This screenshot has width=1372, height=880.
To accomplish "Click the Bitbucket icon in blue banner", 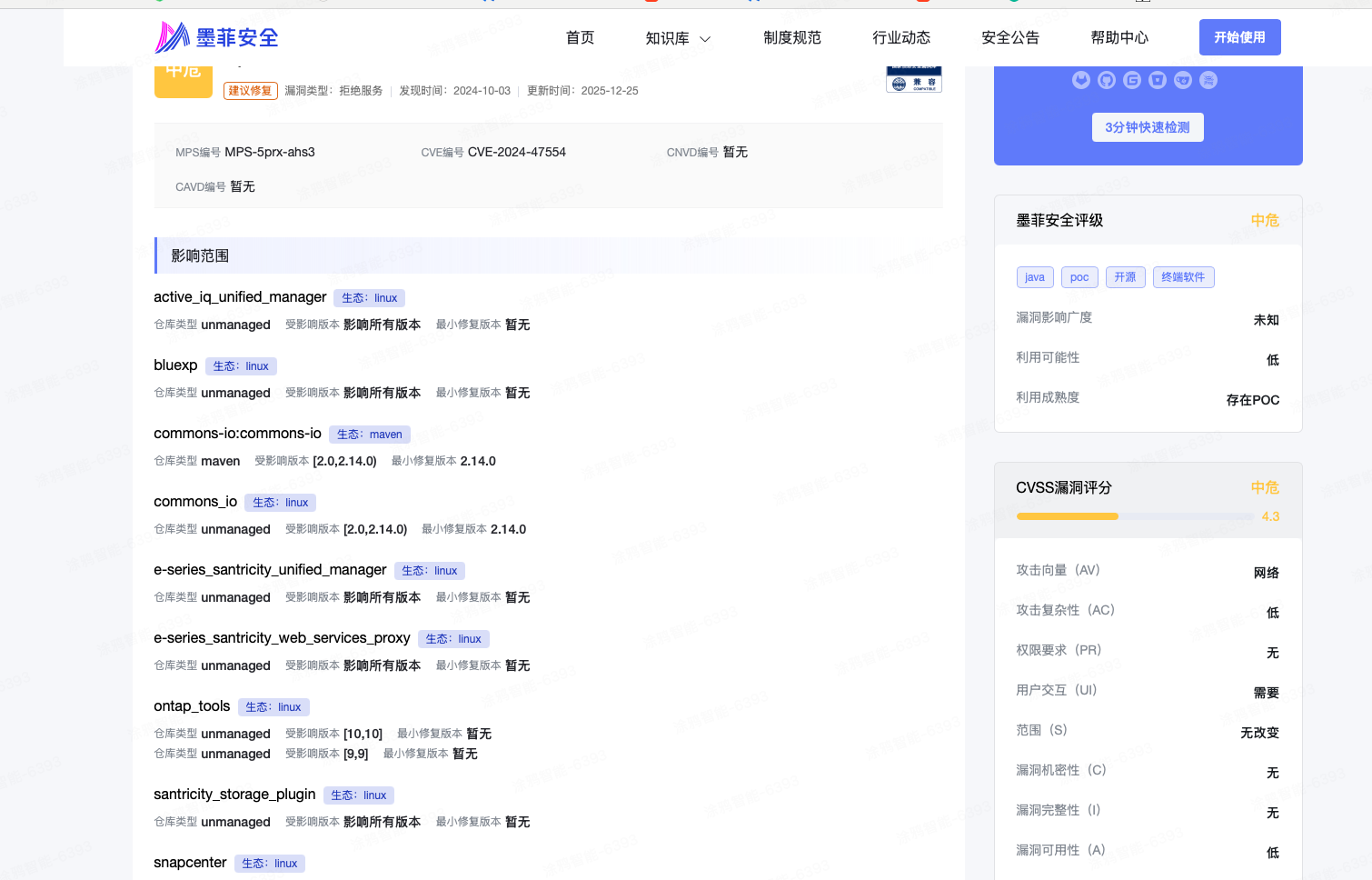I will click(x=1158, y=80).
